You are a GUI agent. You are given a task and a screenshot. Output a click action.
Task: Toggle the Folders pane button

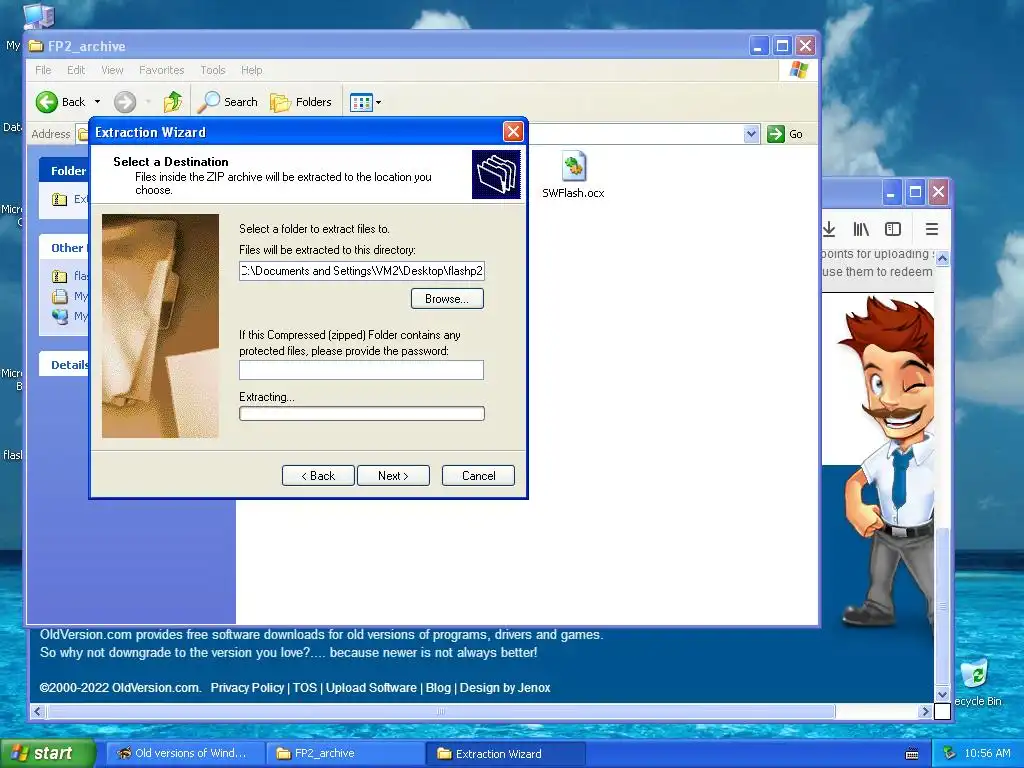[x=301, y=102]
